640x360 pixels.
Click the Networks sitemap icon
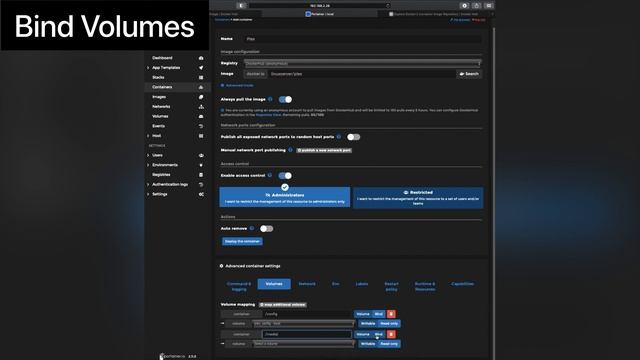[201, 107]
